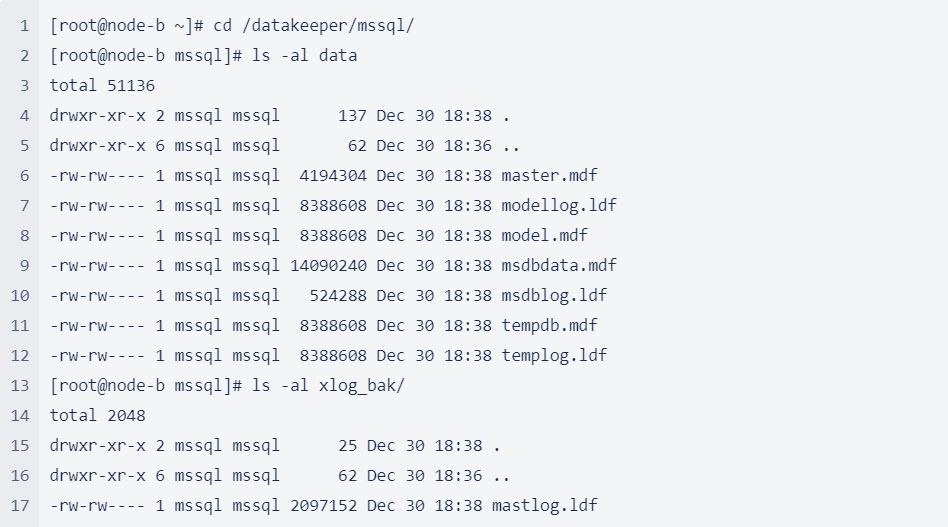Click line number 1 in gutter
Viewport: 948px width, 527px height.
pos(24,26)
